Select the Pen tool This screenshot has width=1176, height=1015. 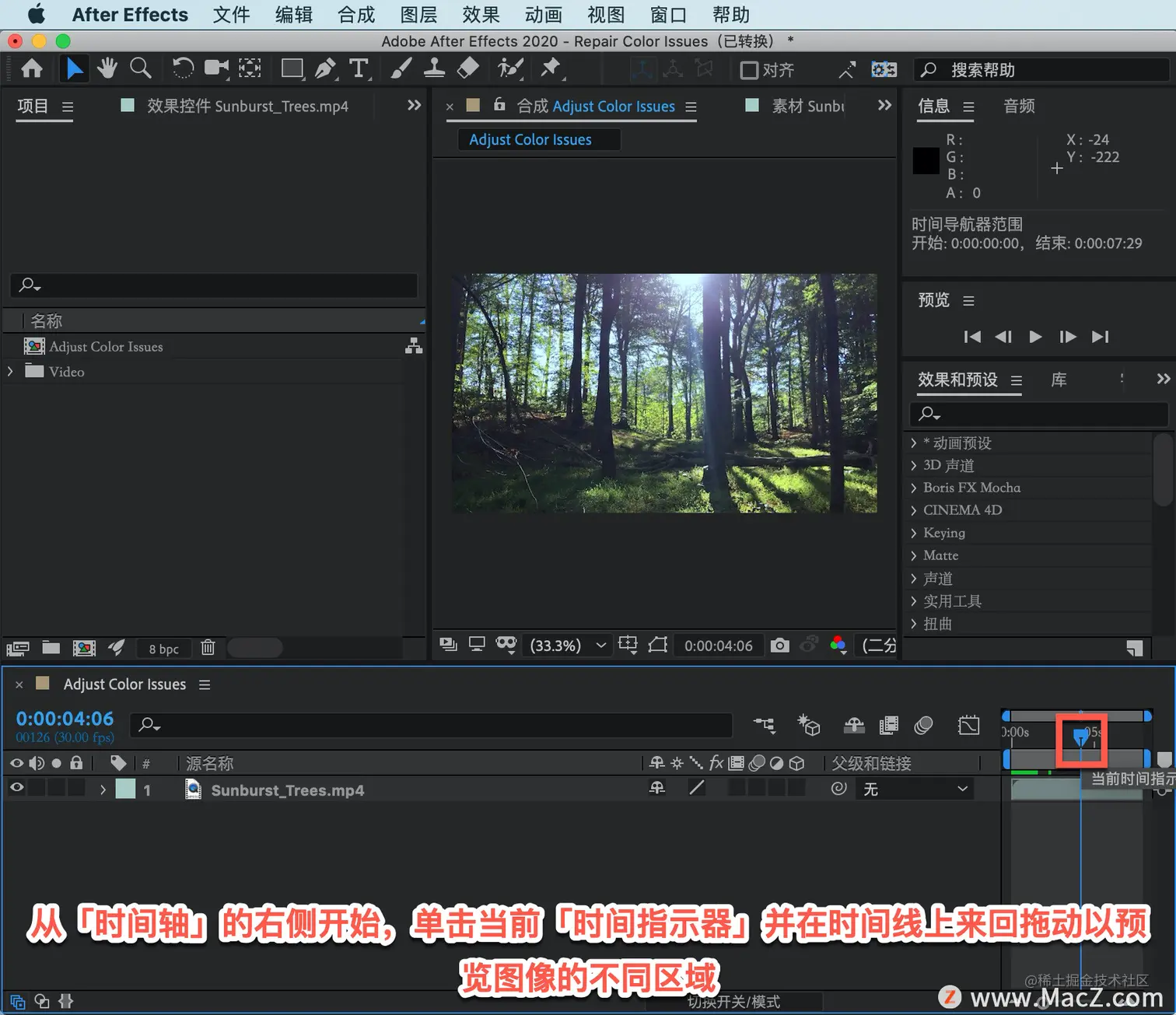(x=325, y=68)
